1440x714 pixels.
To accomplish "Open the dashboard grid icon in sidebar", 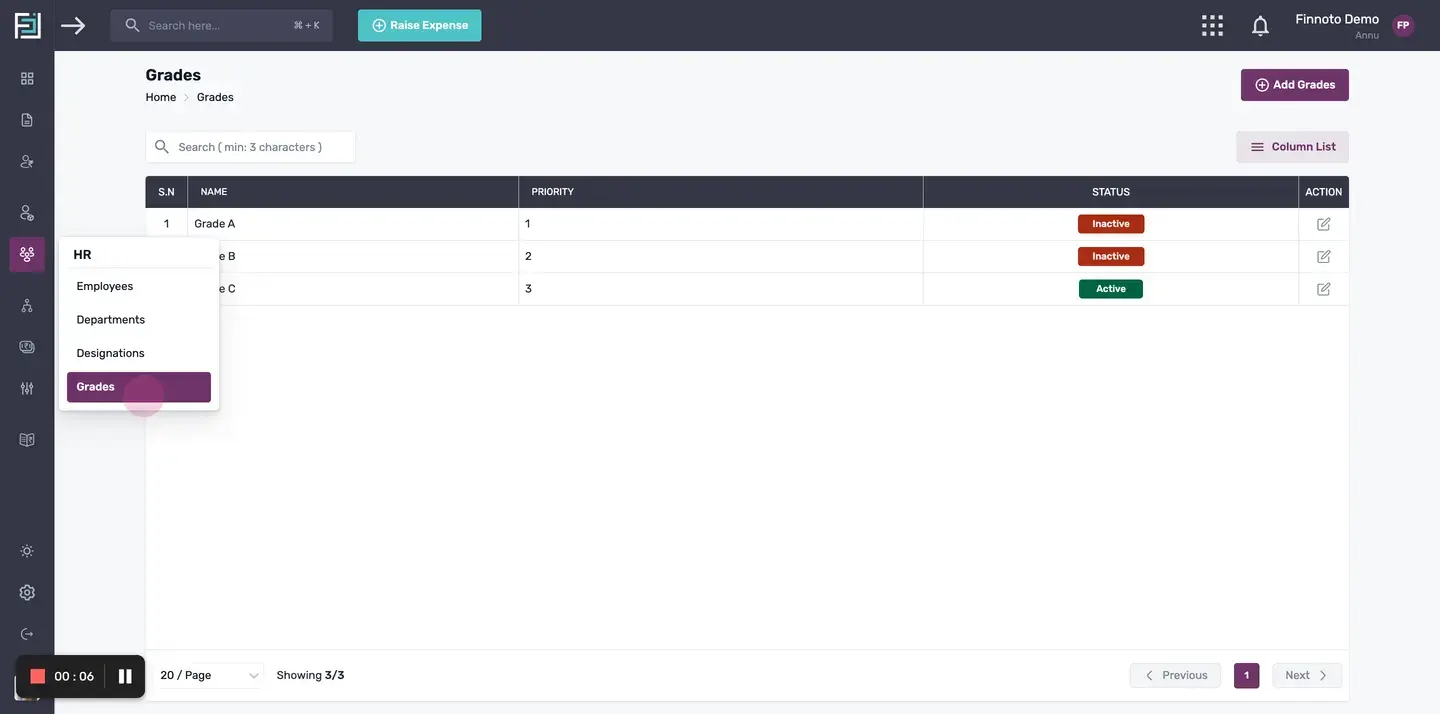I will point(27,78).
